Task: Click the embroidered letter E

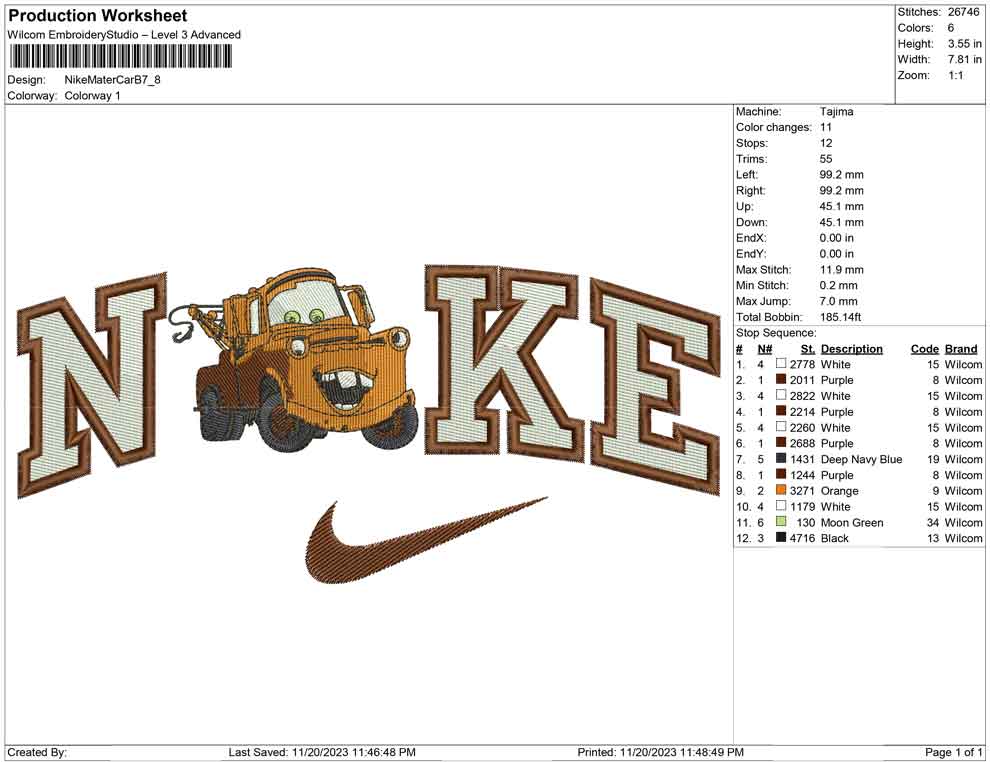Action: [x=657, y=388]
